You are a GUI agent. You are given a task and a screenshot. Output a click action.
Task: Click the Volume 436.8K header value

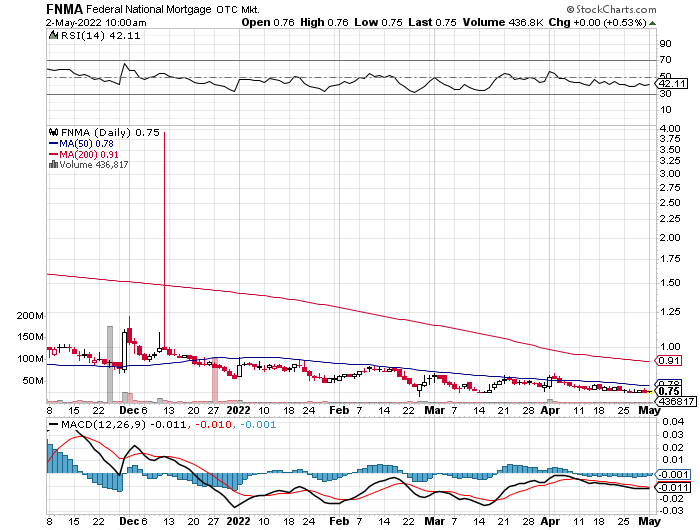pyautogui.click(x=503, y=22)
